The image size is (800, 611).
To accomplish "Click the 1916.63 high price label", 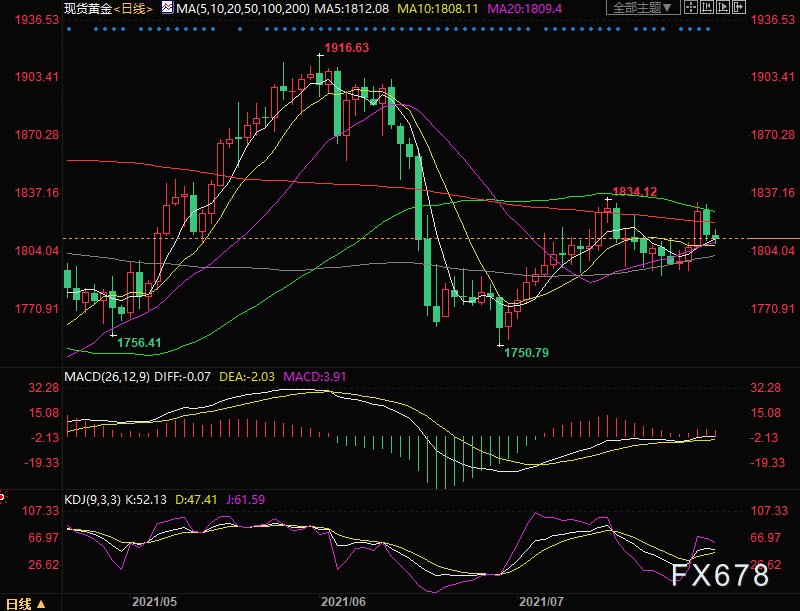I will tap(346, 48).
